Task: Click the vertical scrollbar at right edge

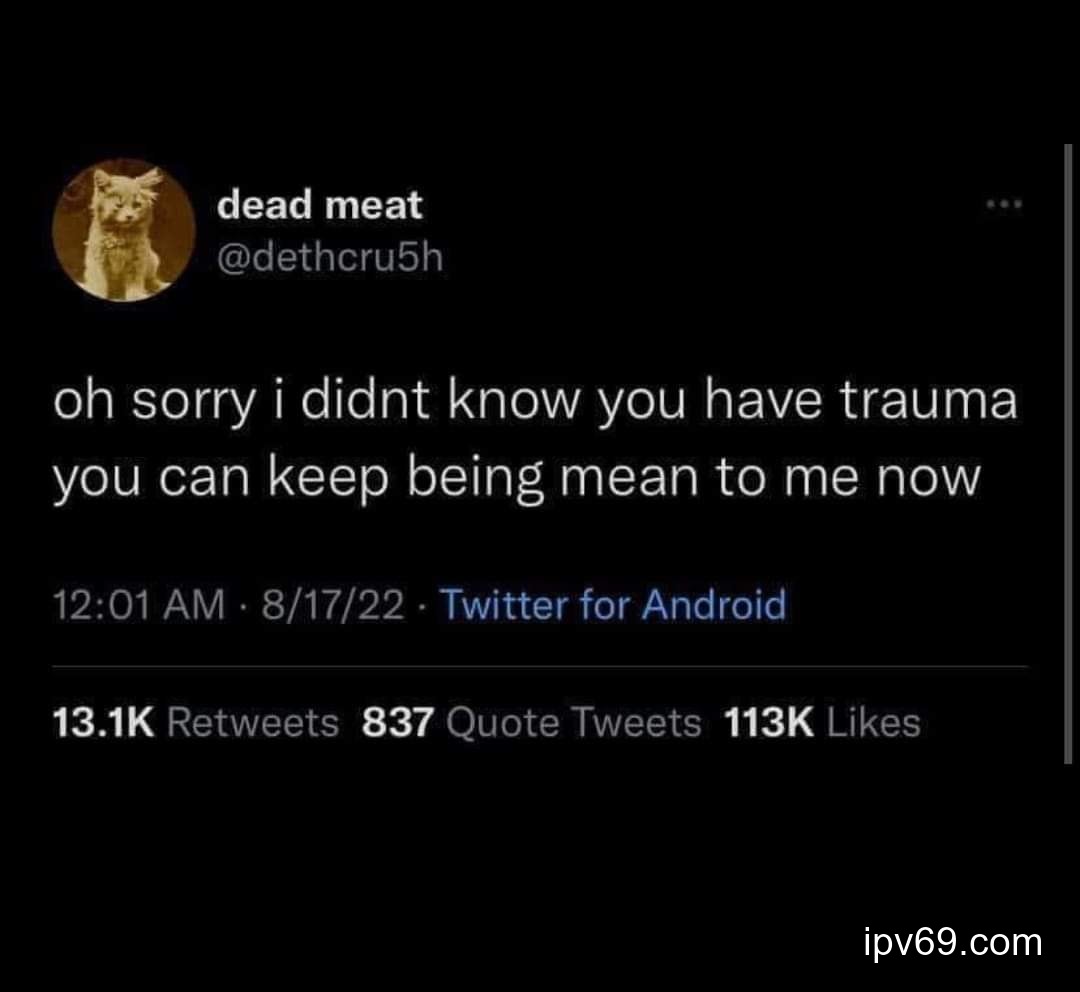Action: tap(1068, 453)
